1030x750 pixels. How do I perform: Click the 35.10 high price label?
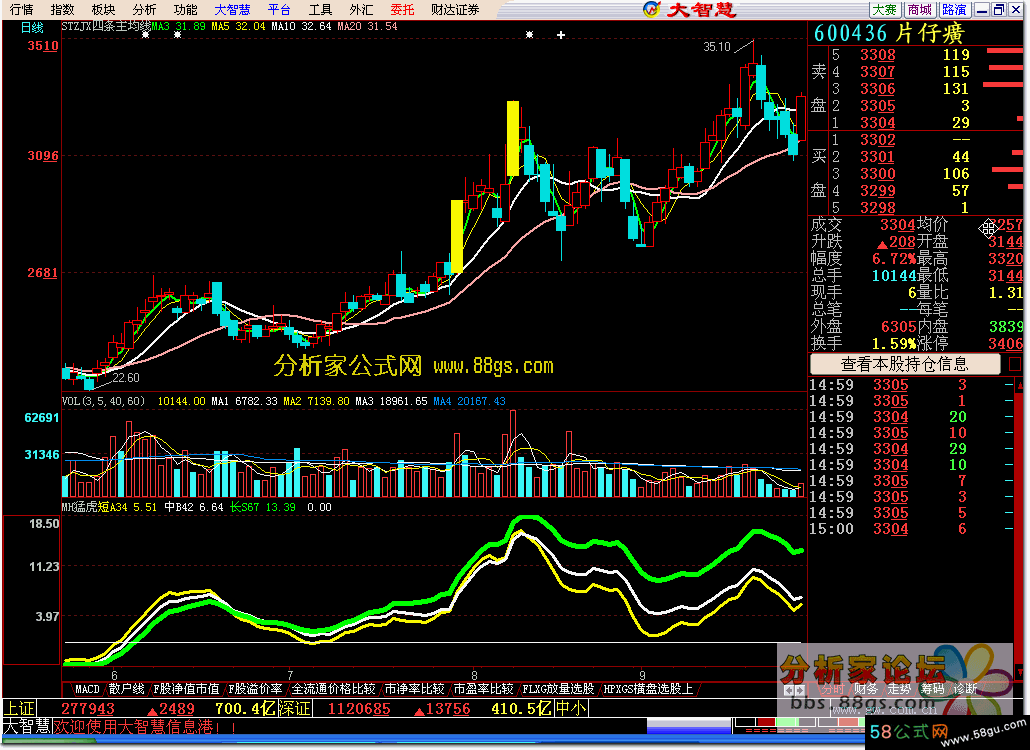[717, 47]
